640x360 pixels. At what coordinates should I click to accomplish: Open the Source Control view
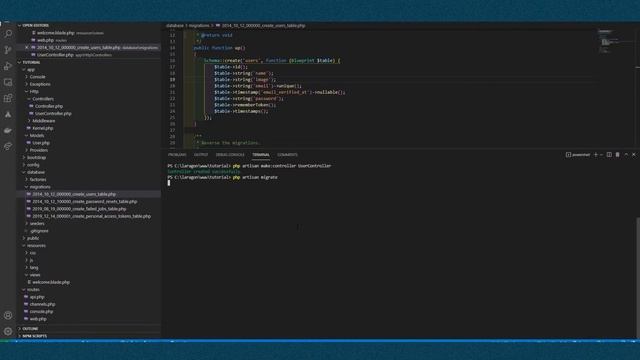(8, 50)
